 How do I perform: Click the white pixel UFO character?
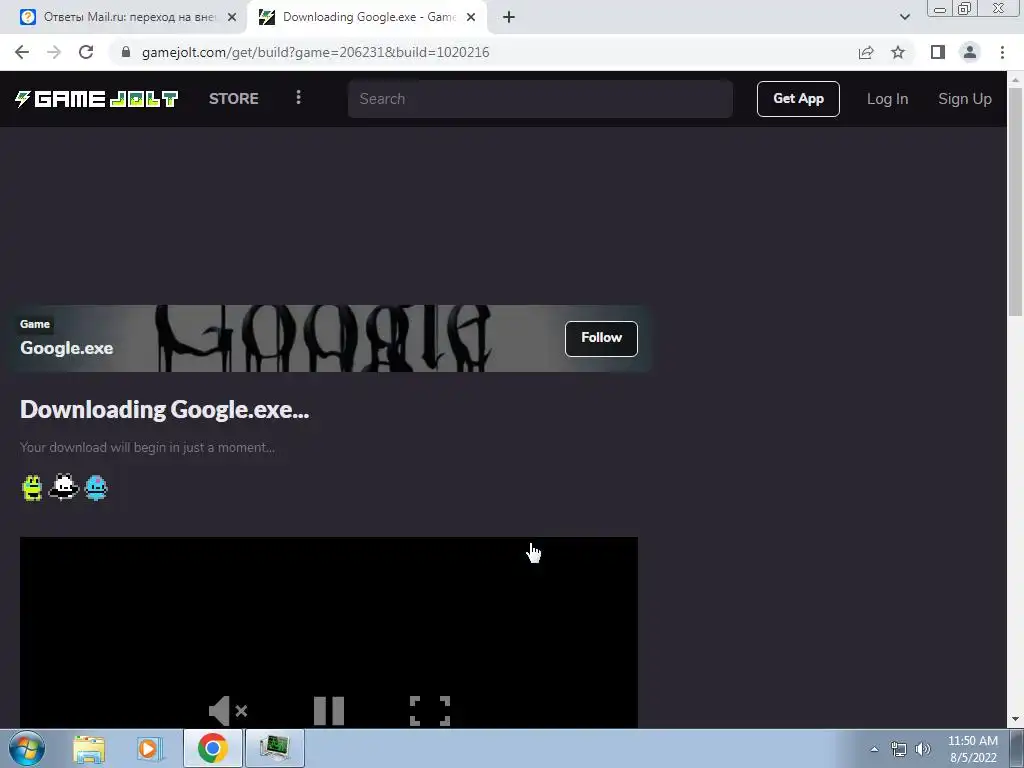(63, 487)
